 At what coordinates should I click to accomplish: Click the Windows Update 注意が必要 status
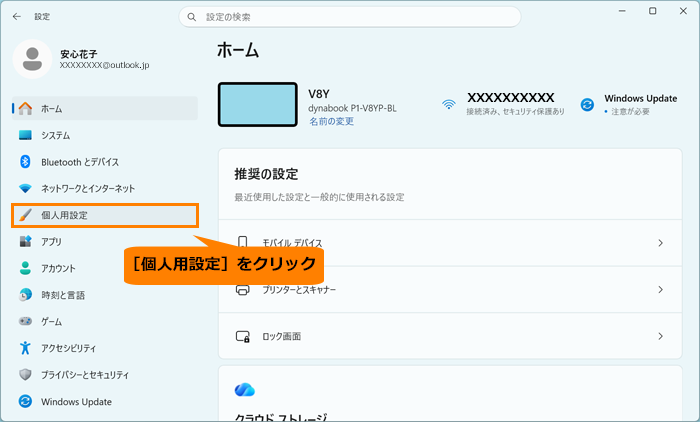(630, 112)
